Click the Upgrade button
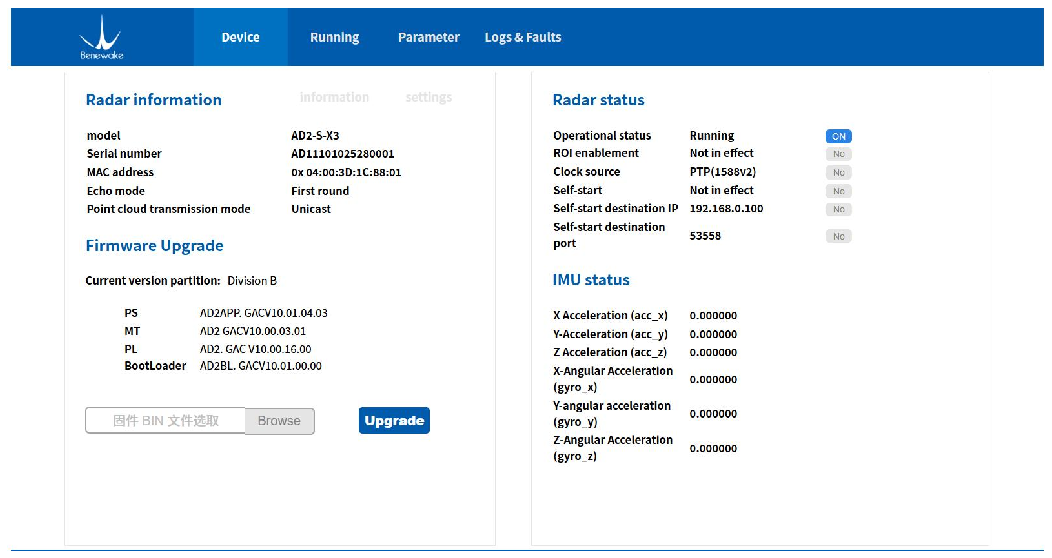 coord(394,421)
